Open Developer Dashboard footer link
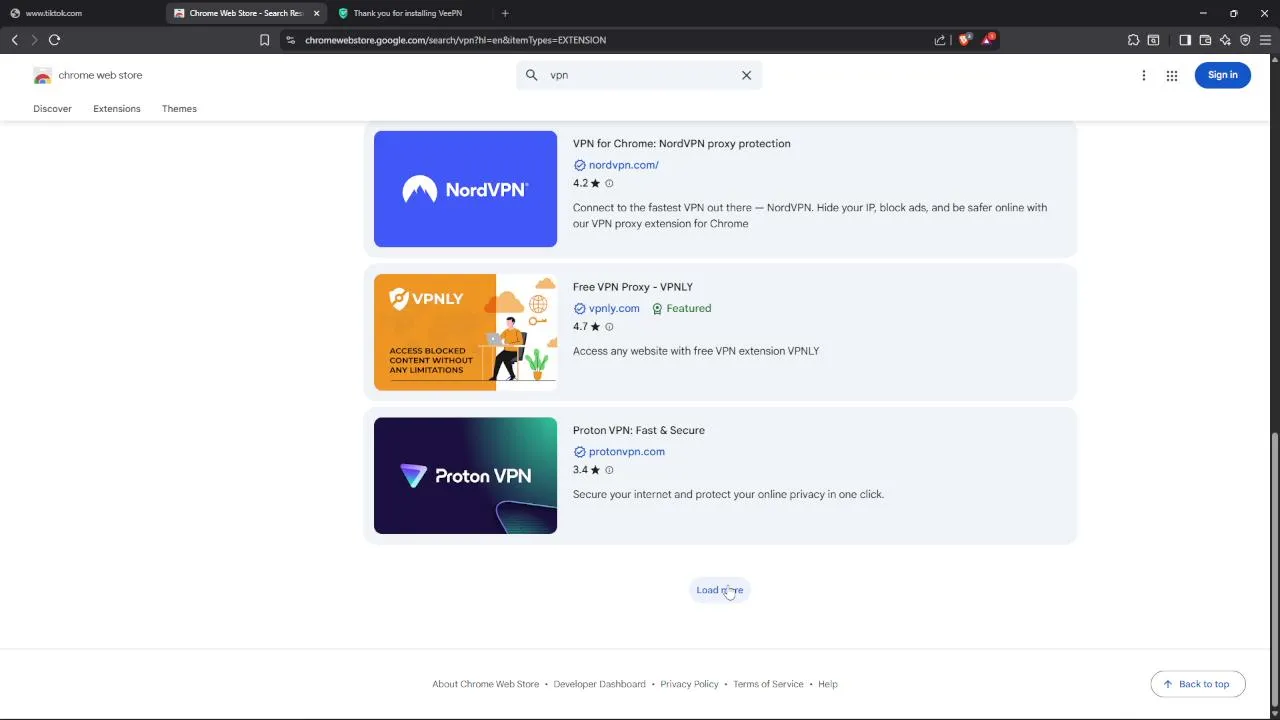 point(599,684)
